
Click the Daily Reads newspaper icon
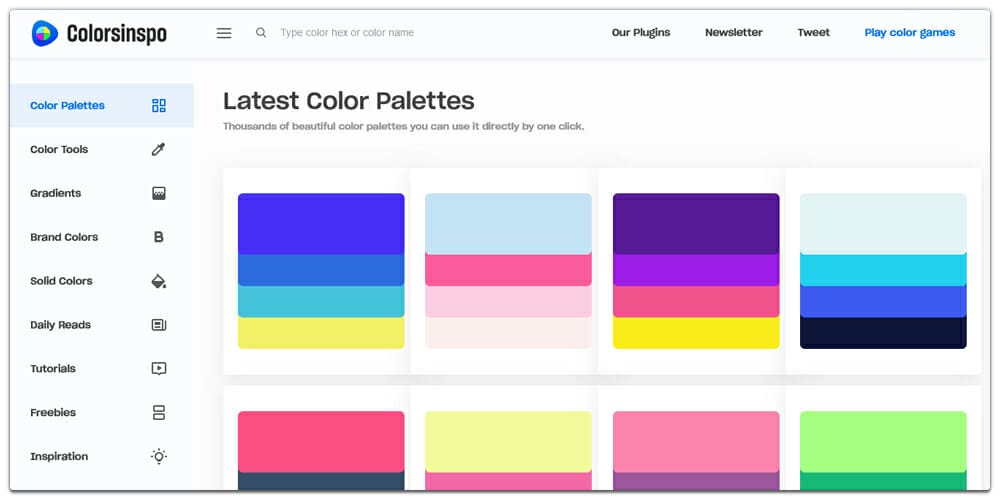tap(159, 325)
